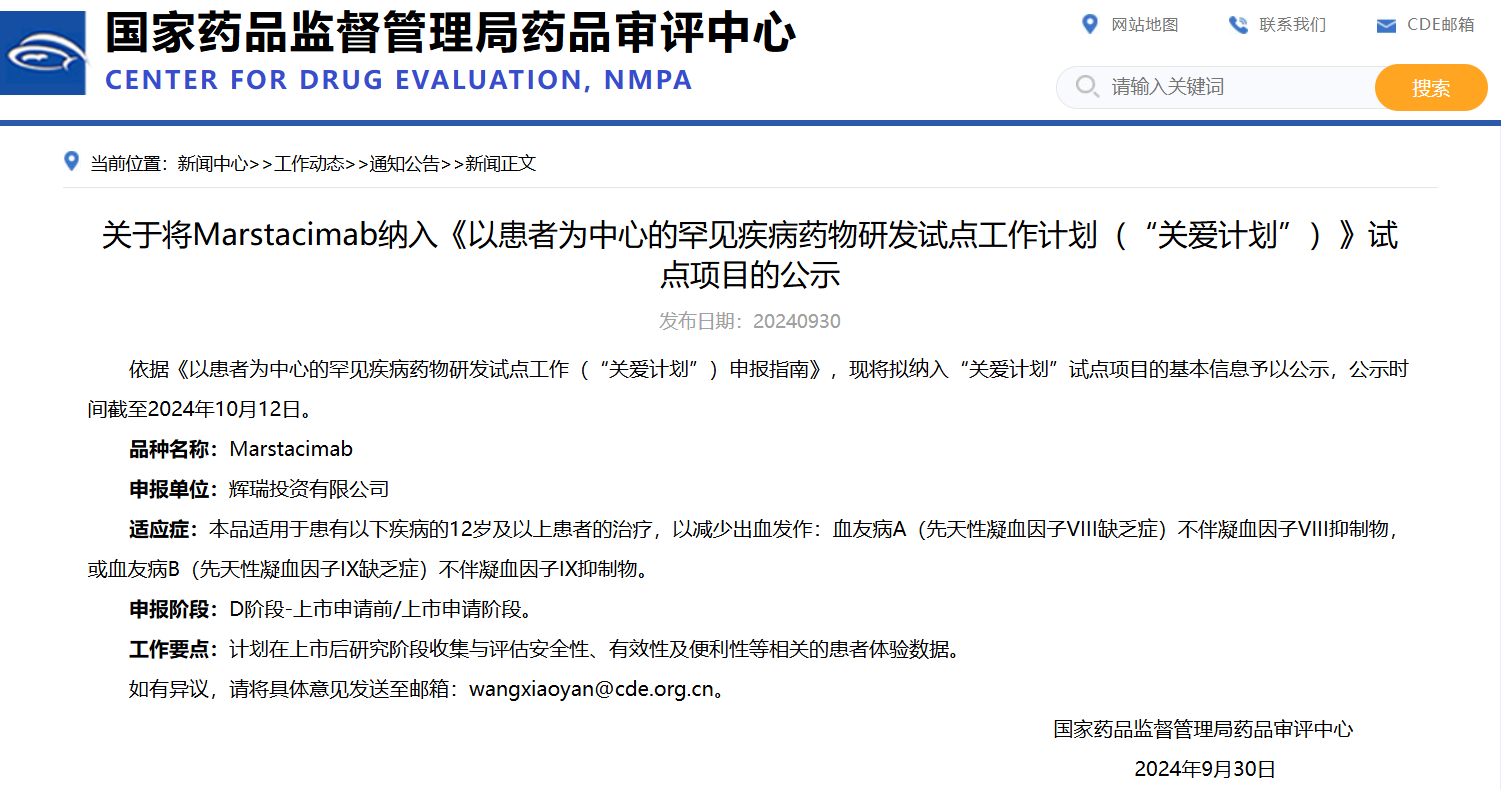Click the location pin before 当前位置
Viewport: 1501px width, 790px height.
point(71,161)
